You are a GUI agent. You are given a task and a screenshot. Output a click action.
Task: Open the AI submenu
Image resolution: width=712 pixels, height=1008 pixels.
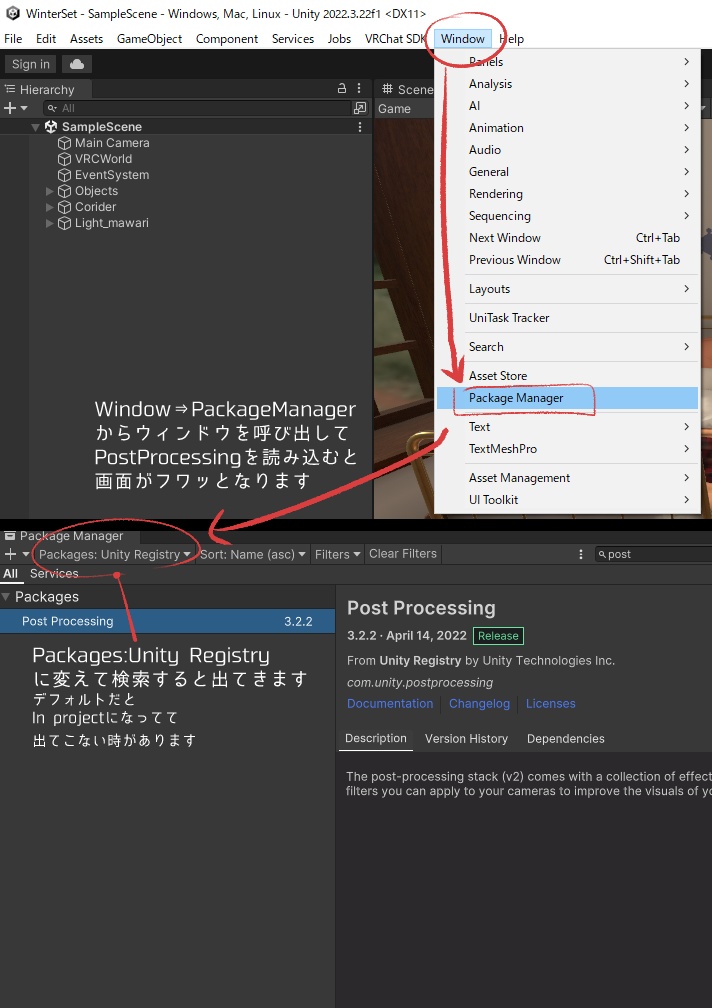[x=567, y=105]
